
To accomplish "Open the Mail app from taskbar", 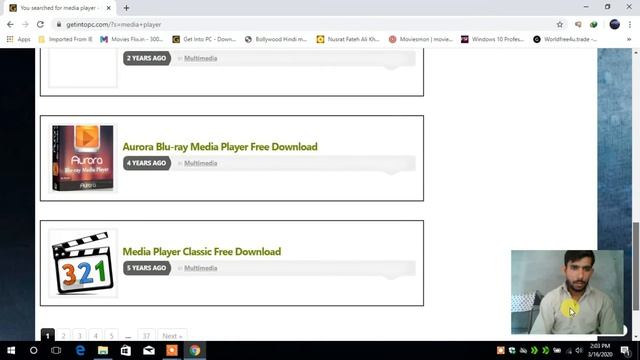I will 149,350.
